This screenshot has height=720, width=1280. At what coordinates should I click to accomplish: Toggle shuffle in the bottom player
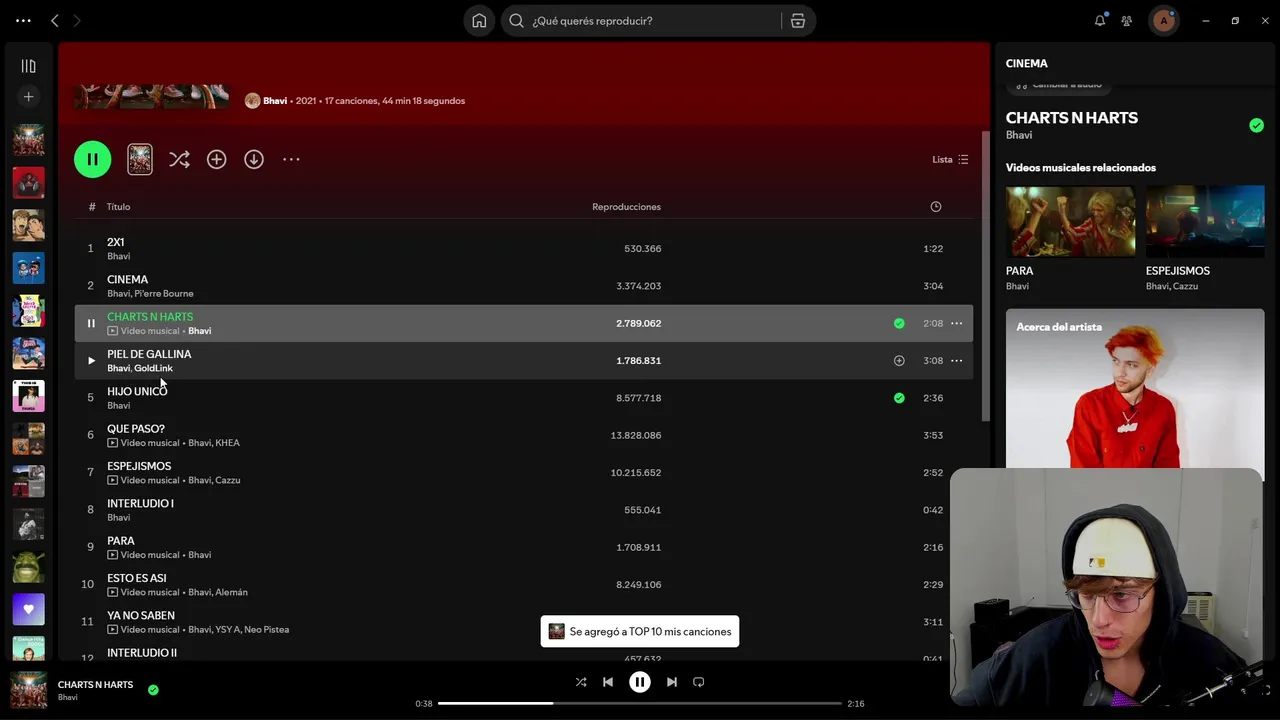[x=581, y=682]
